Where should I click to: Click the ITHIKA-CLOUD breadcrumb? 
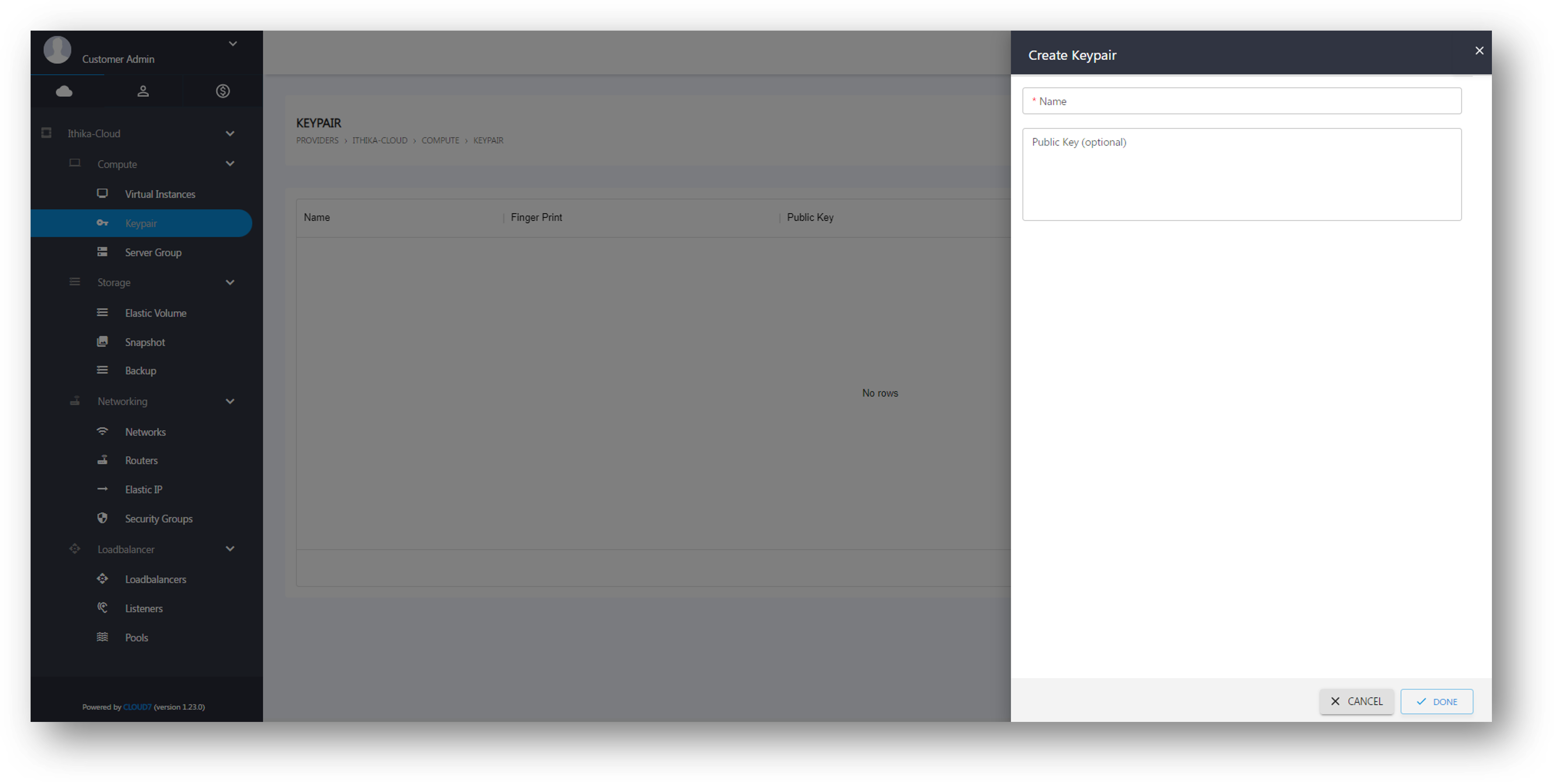tap(380, 140)
